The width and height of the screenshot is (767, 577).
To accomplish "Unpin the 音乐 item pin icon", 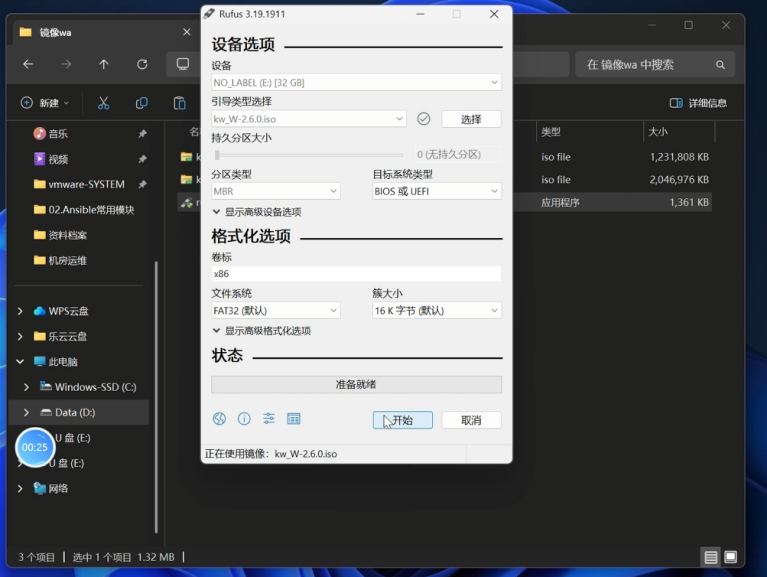I will click(x=142, y=133).
